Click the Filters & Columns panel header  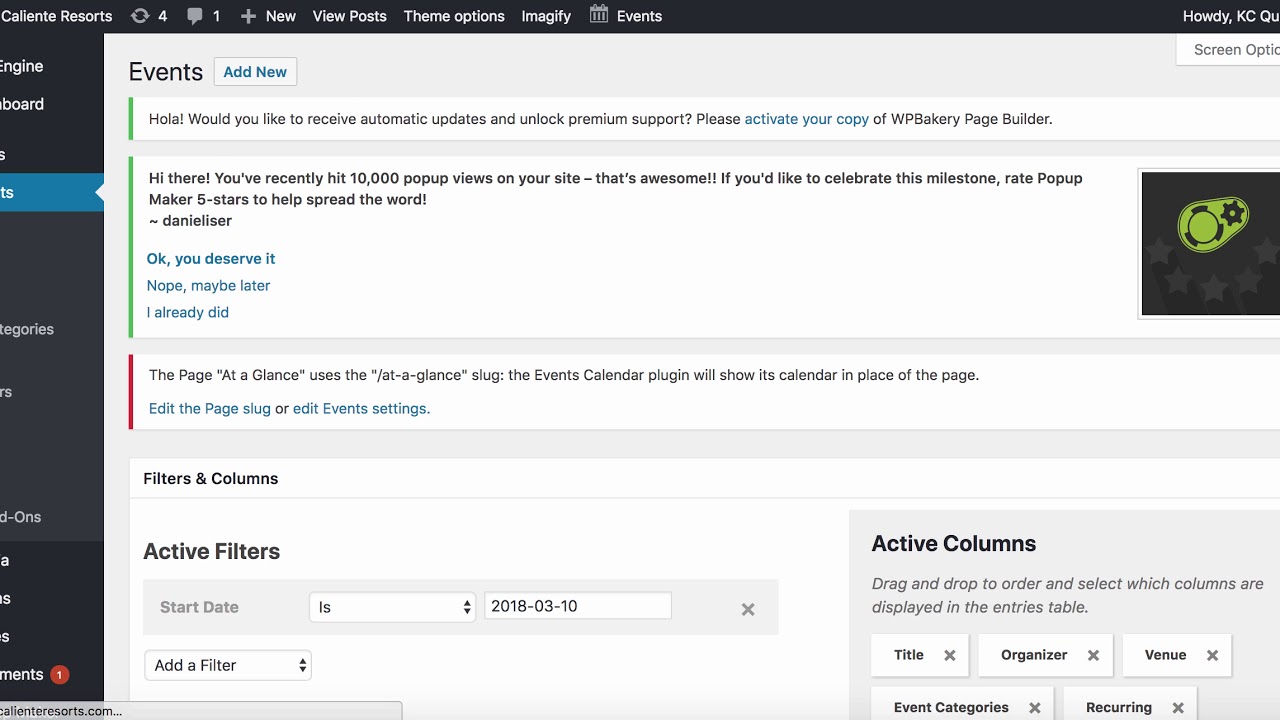coord(705,479)
